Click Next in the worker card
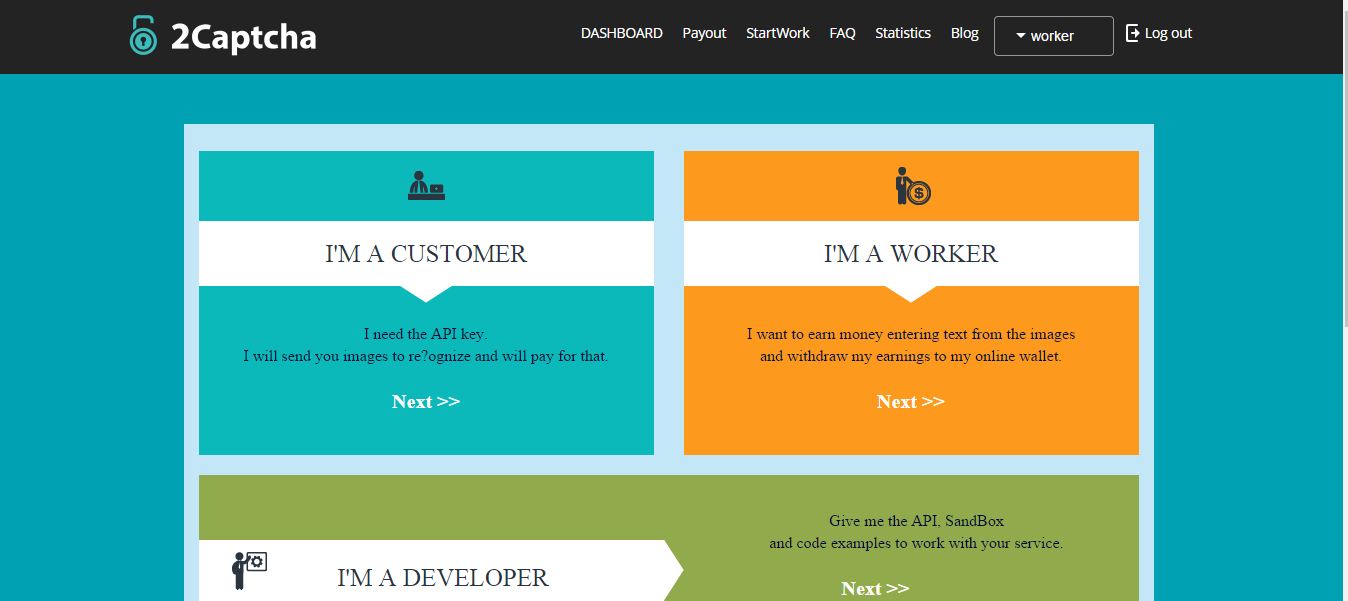 tap(910, 402)
